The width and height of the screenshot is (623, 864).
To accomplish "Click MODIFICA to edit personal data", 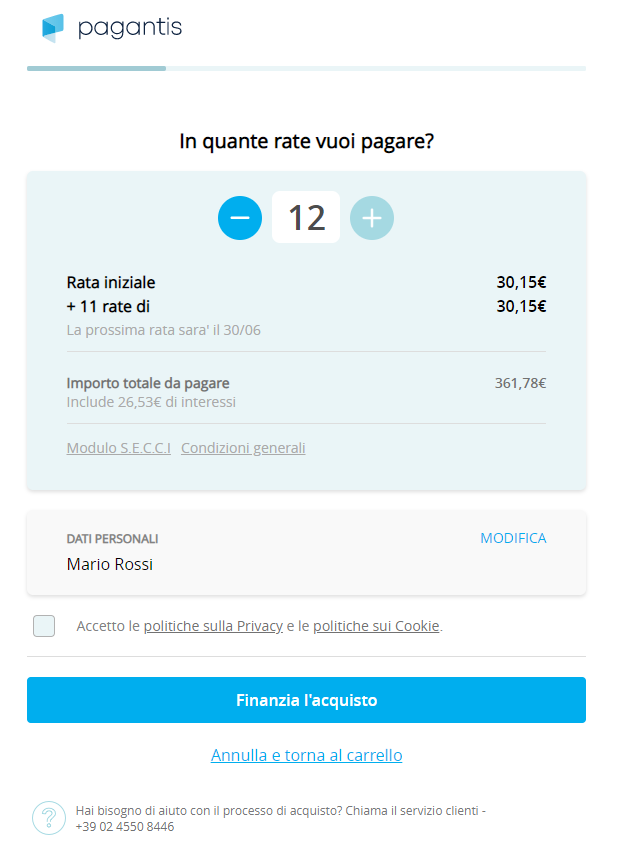I will point(513,538).
